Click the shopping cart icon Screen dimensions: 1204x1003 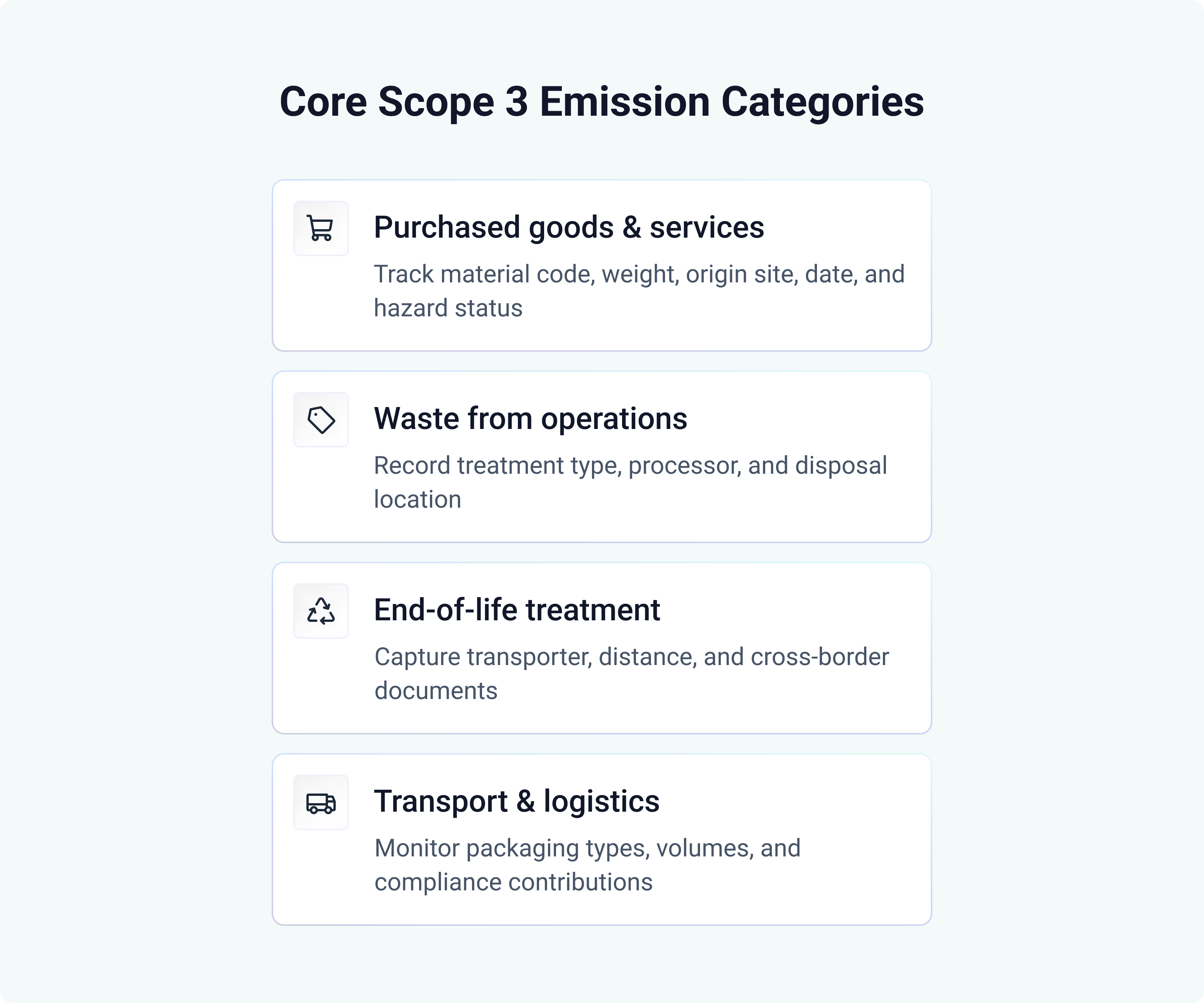321,228
